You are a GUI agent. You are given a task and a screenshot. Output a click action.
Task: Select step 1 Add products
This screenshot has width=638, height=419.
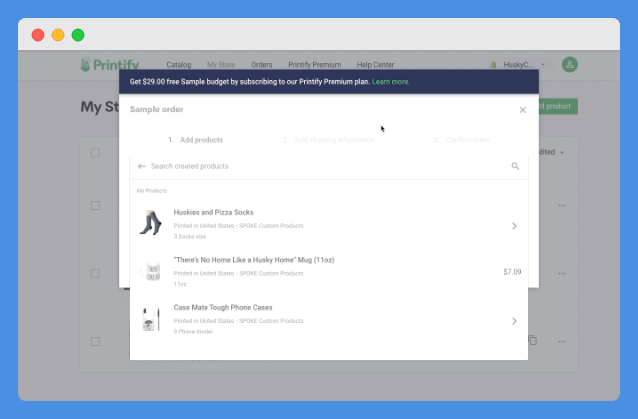click(x=196, y=140)
